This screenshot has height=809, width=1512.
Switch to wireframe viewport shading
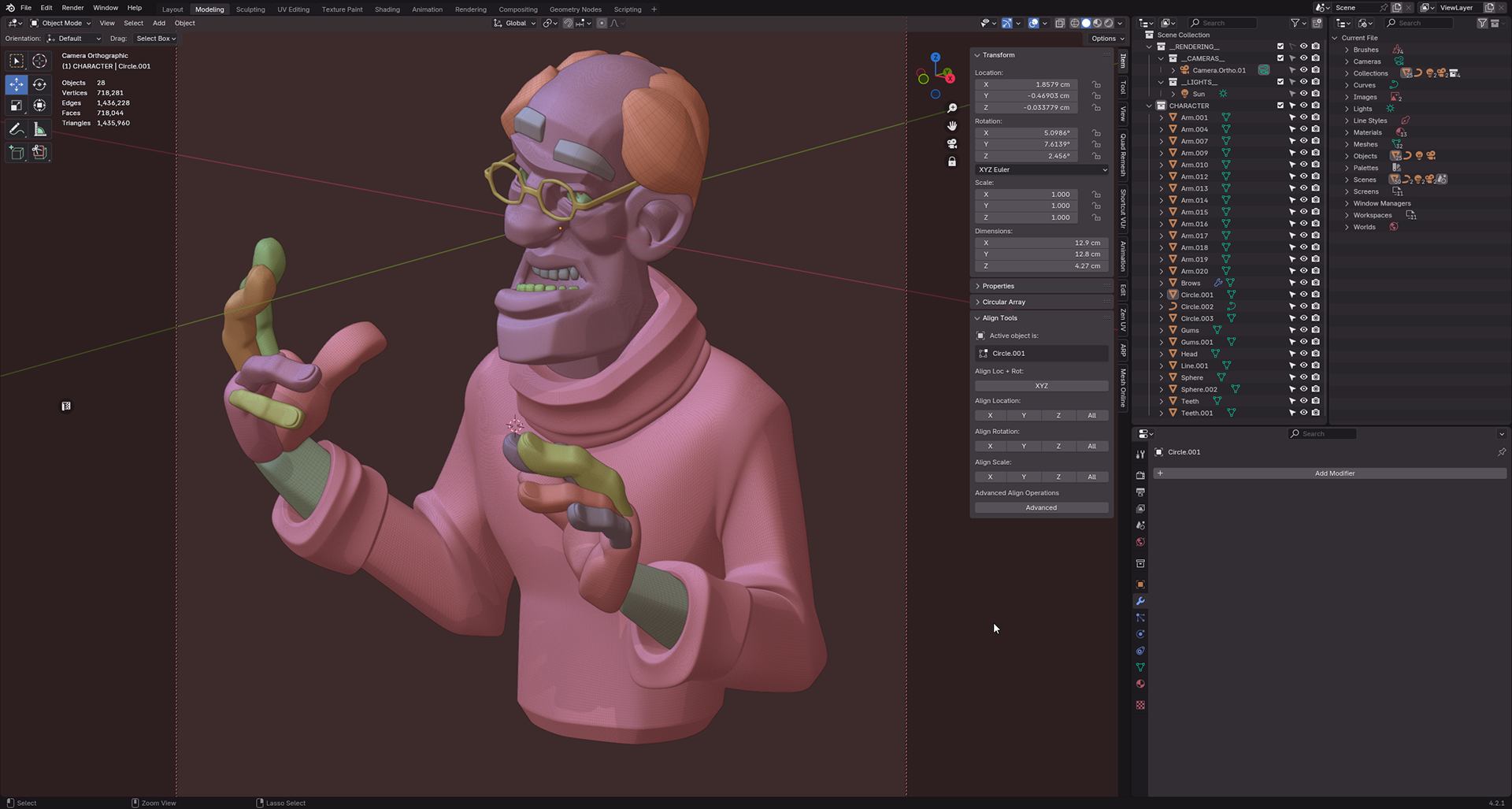(1074, 23)
